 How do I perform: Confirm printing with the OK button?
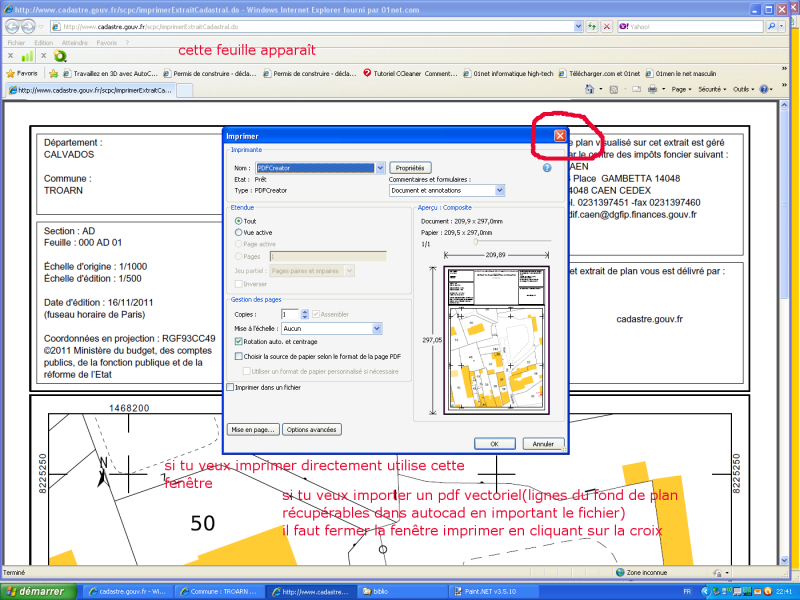tap(494, 444)
